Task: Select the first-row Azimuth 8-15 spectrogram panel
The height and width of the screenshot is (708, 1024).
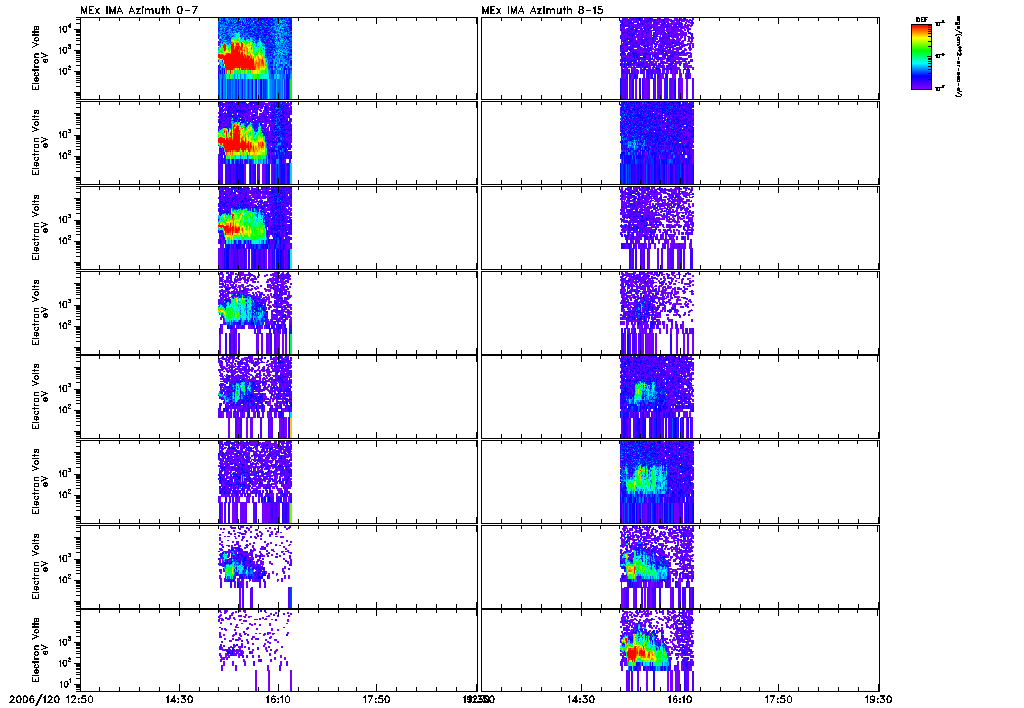Action: click(680, 58)
